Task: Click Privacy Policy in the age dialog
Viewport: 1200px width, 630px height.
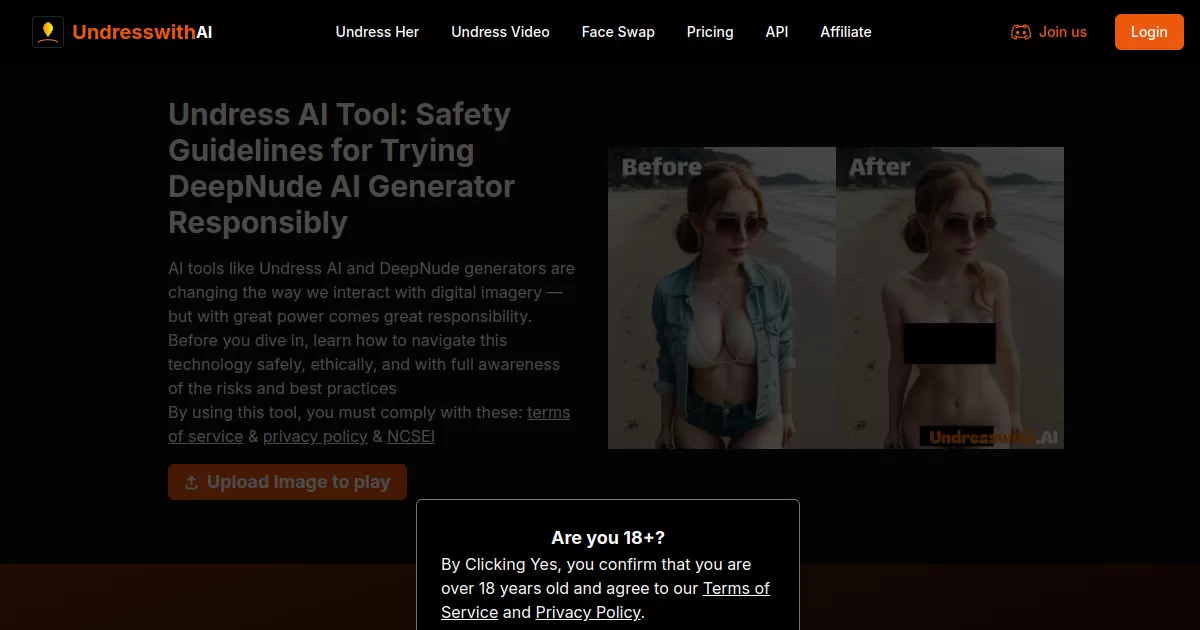Action: 588,612
